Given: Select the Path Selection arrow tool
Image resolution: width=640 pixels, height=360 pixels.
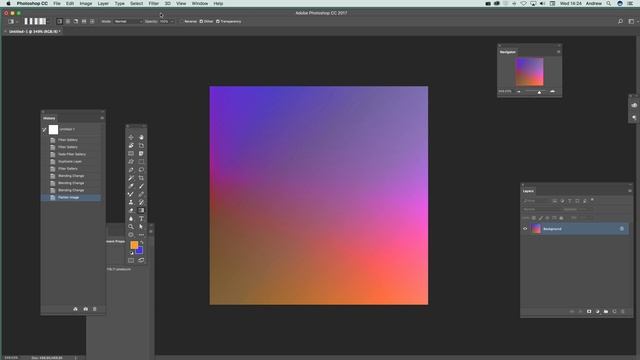Looking at the screenshot, I should click(141, 227).
